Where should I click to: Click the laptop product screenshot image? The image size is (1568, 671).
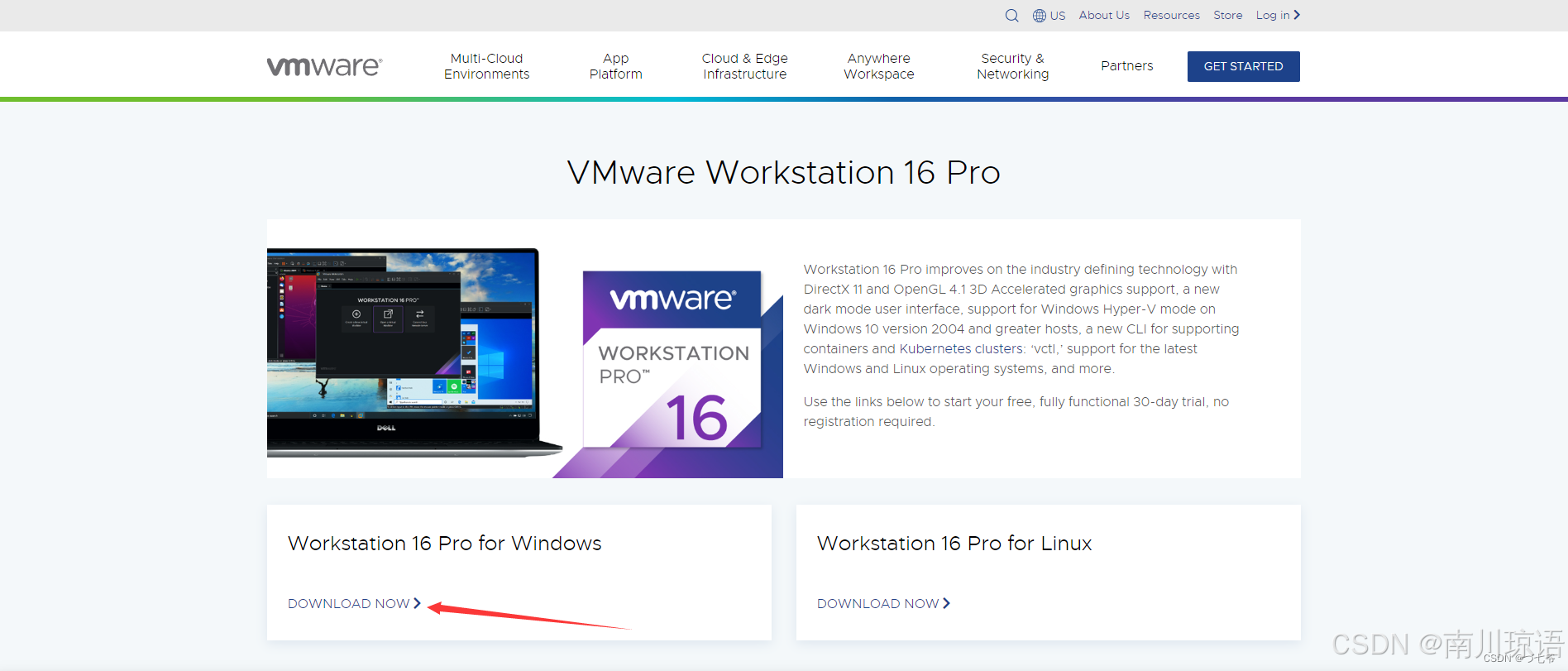point(414,353)
